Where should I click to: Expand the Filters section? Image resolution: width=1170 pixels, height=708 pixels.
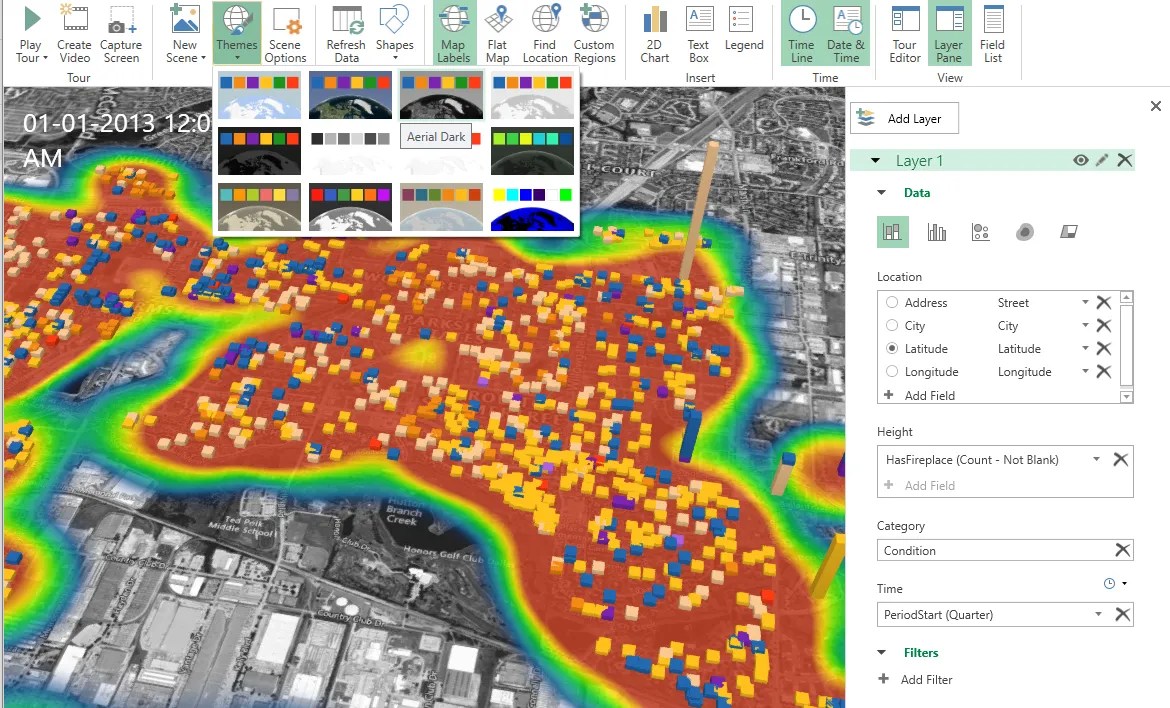pyautogui.click(x=881, y=652)
